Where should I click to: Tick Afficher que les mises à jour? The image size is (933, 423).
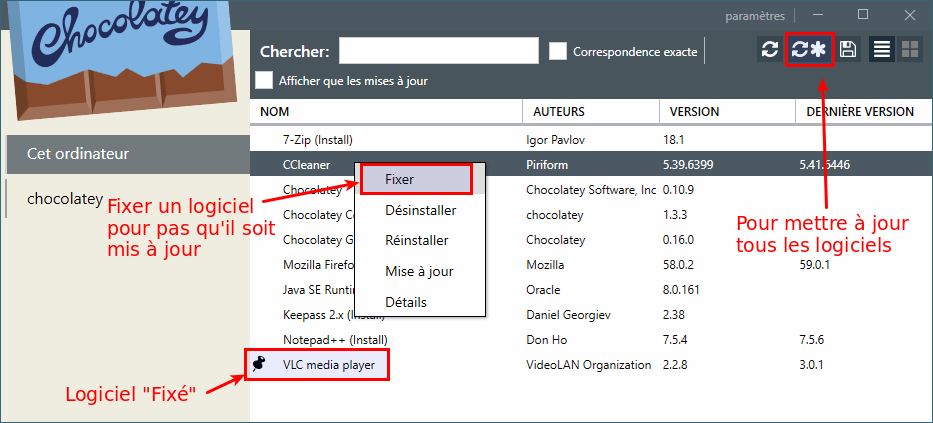pyautogui.click(x=264, y=80)
